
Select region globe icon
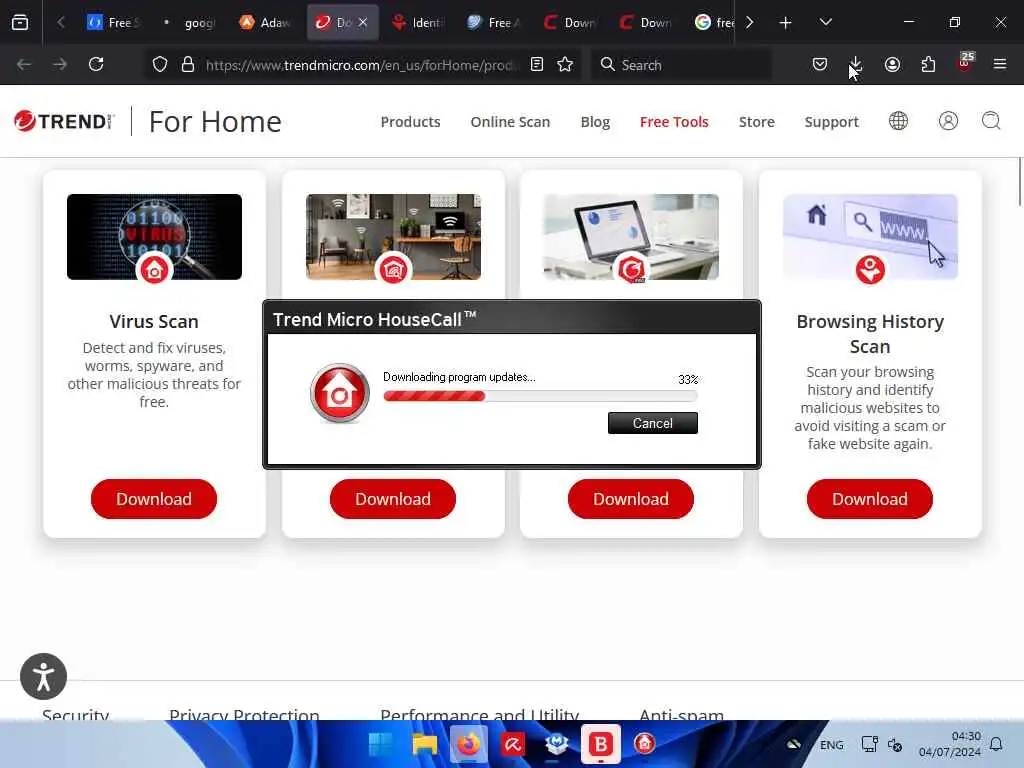898,121
